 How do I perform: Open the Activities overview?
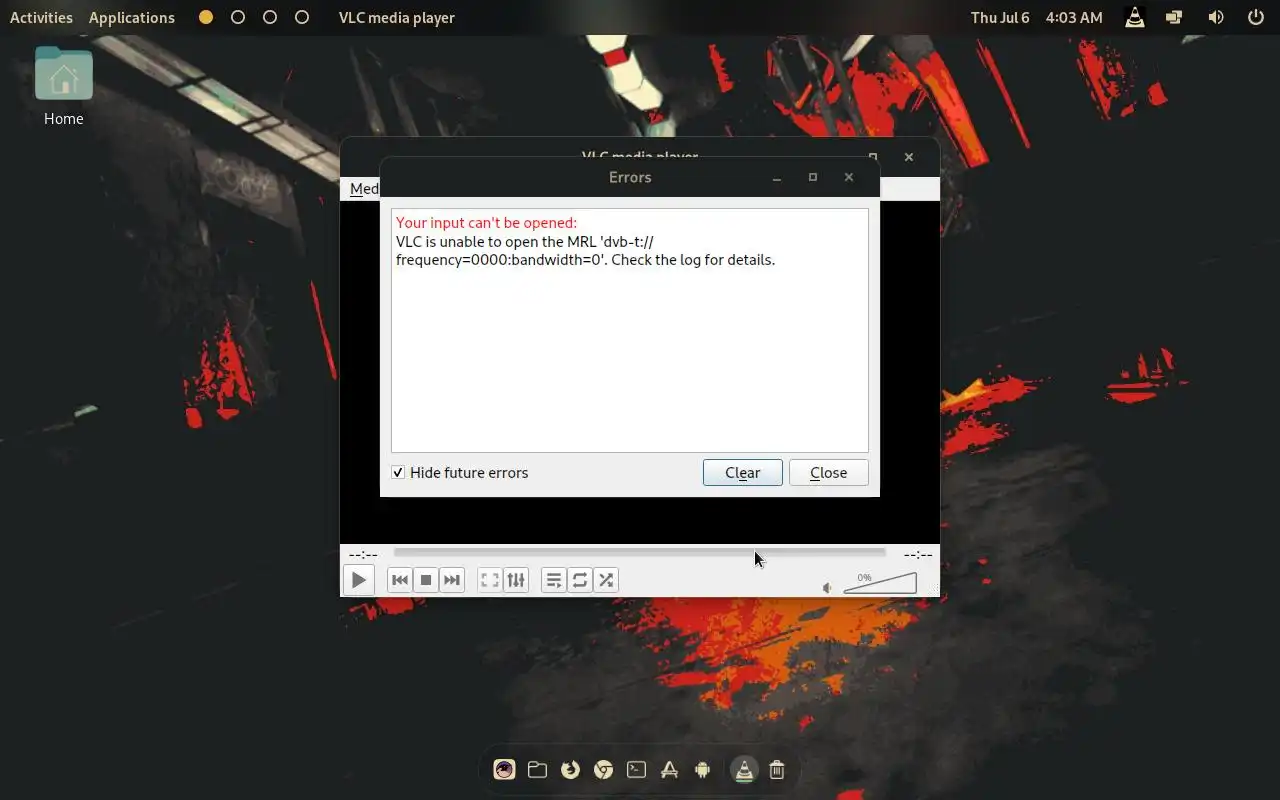(x=41, y=17)
